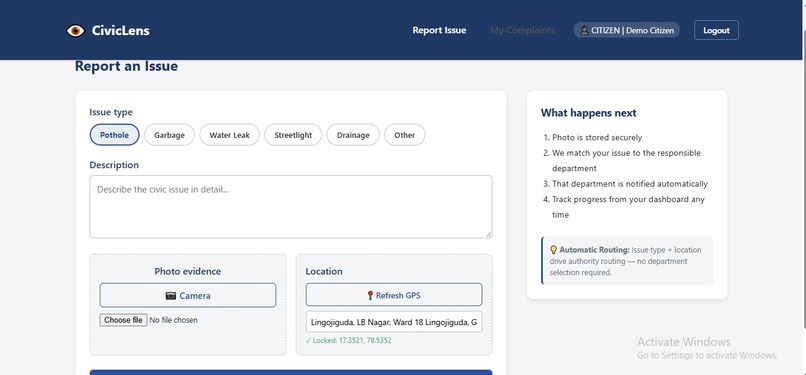Click the textarea resize handle corner
Image resolution: width=806 pixels, height=375 pixels.
pyautogui.click(x=488, y=234)
